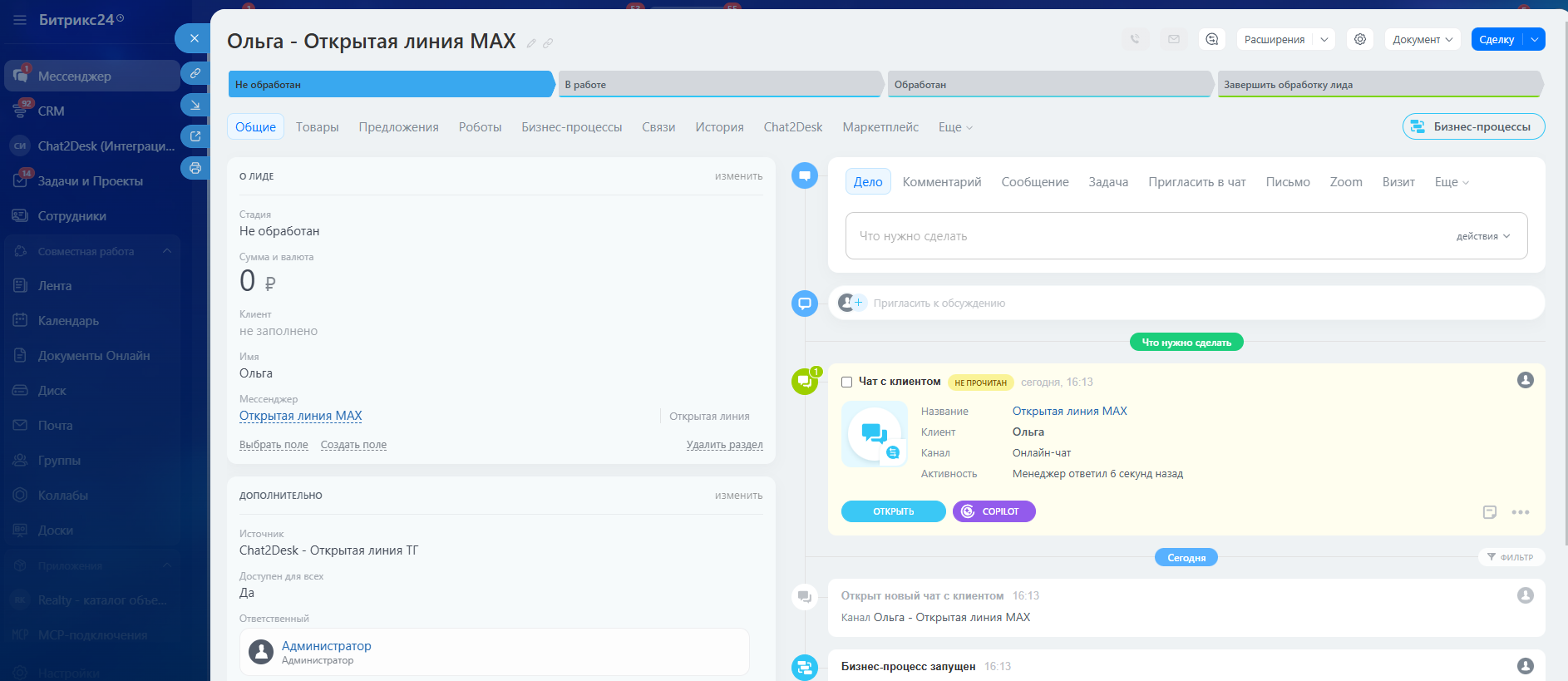Open the chat exchange icon beside Расширения

(1212, 39)
